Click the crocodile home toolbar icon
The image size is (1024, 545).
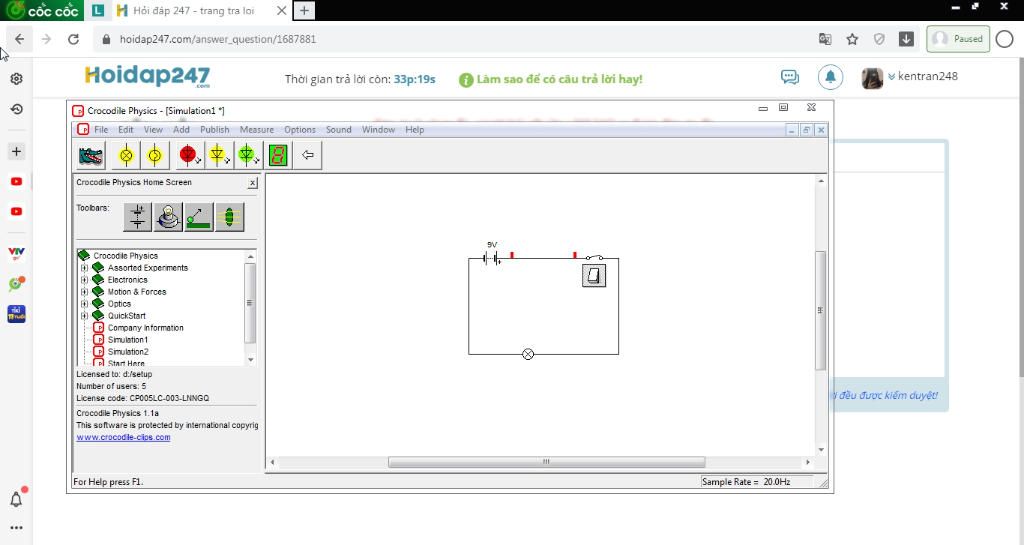[x=91, y=155]
